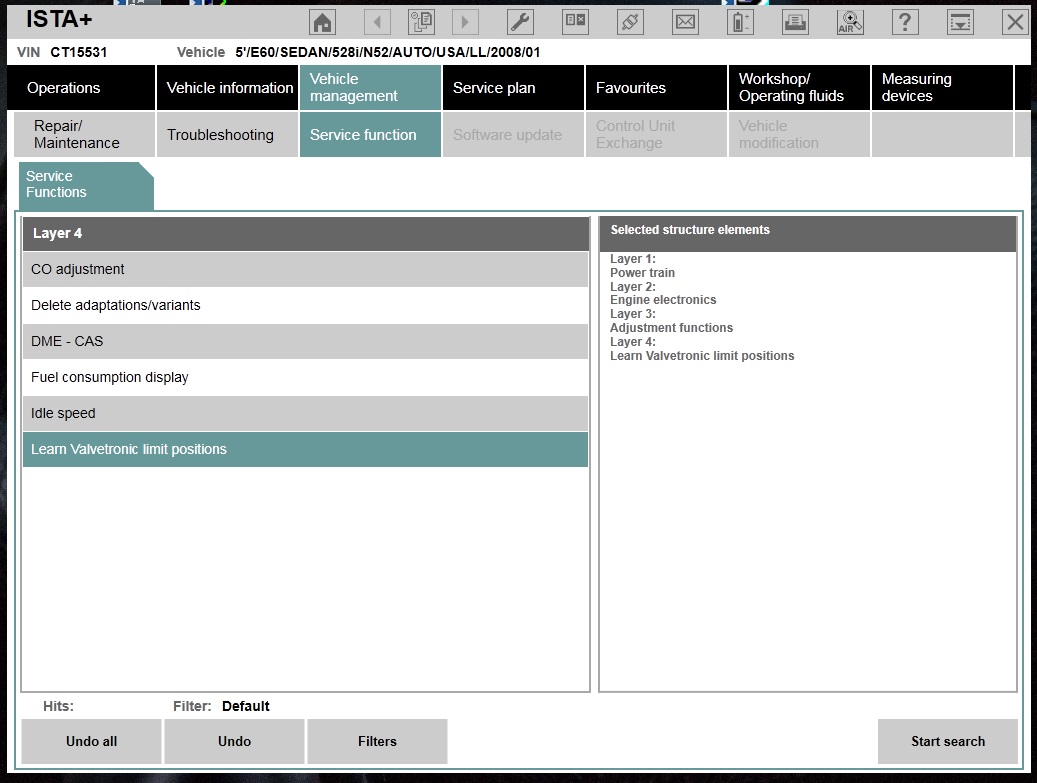The image size is (1037, 783).
Task: Click Engine electronics in selected structure
Action: [x=663, y=300]
